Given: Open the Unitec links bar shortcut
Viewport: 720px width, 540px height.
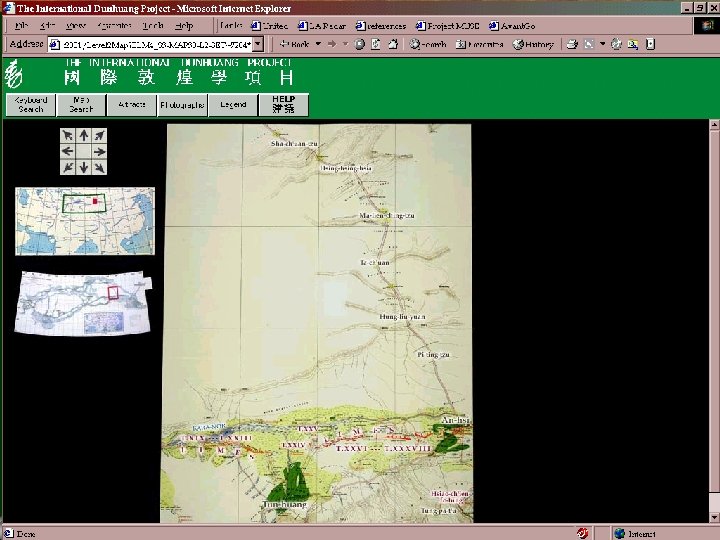Looking at the screenshot, I should pos(270,26).
